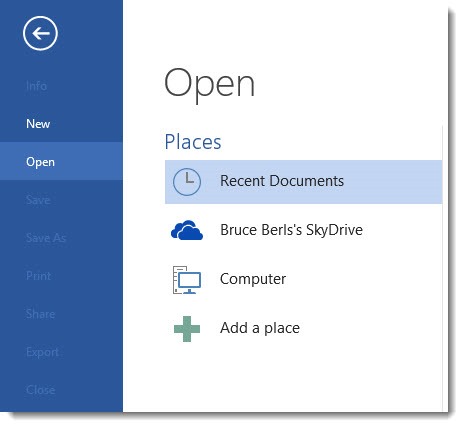Open the Info menu item
Screen dimensions: 463x427
[x=61, y=86]
